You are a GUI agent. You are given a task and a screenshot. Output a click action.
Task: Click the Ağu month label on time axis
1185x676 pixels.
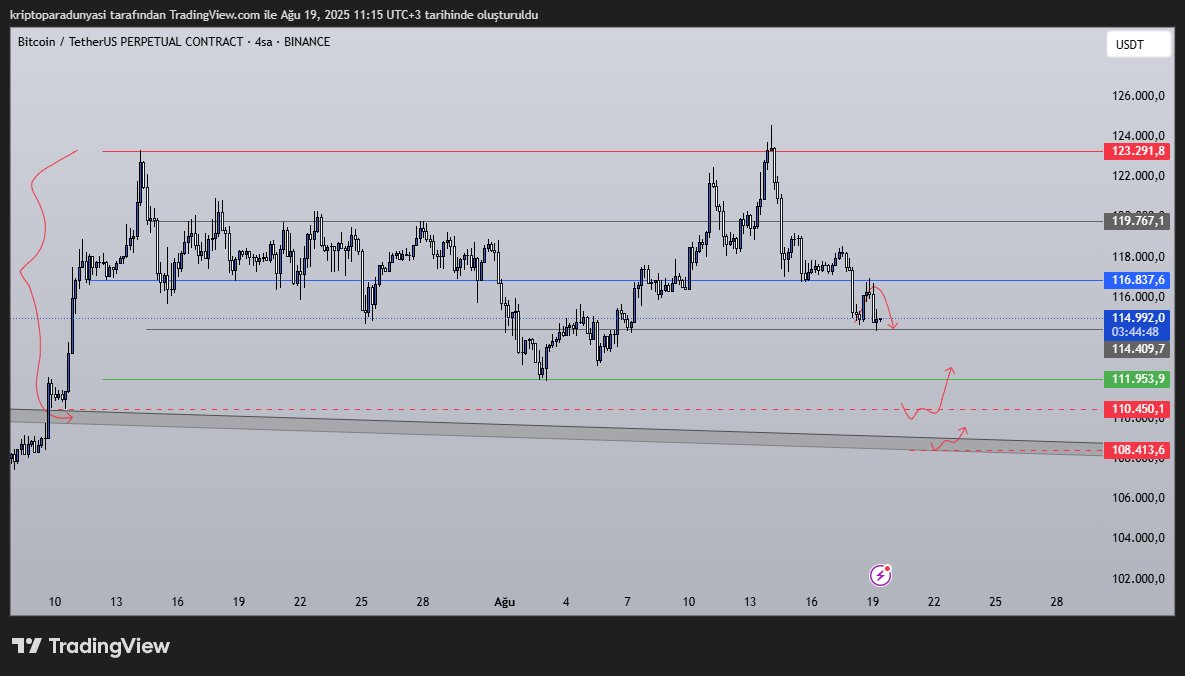point(504,602)
